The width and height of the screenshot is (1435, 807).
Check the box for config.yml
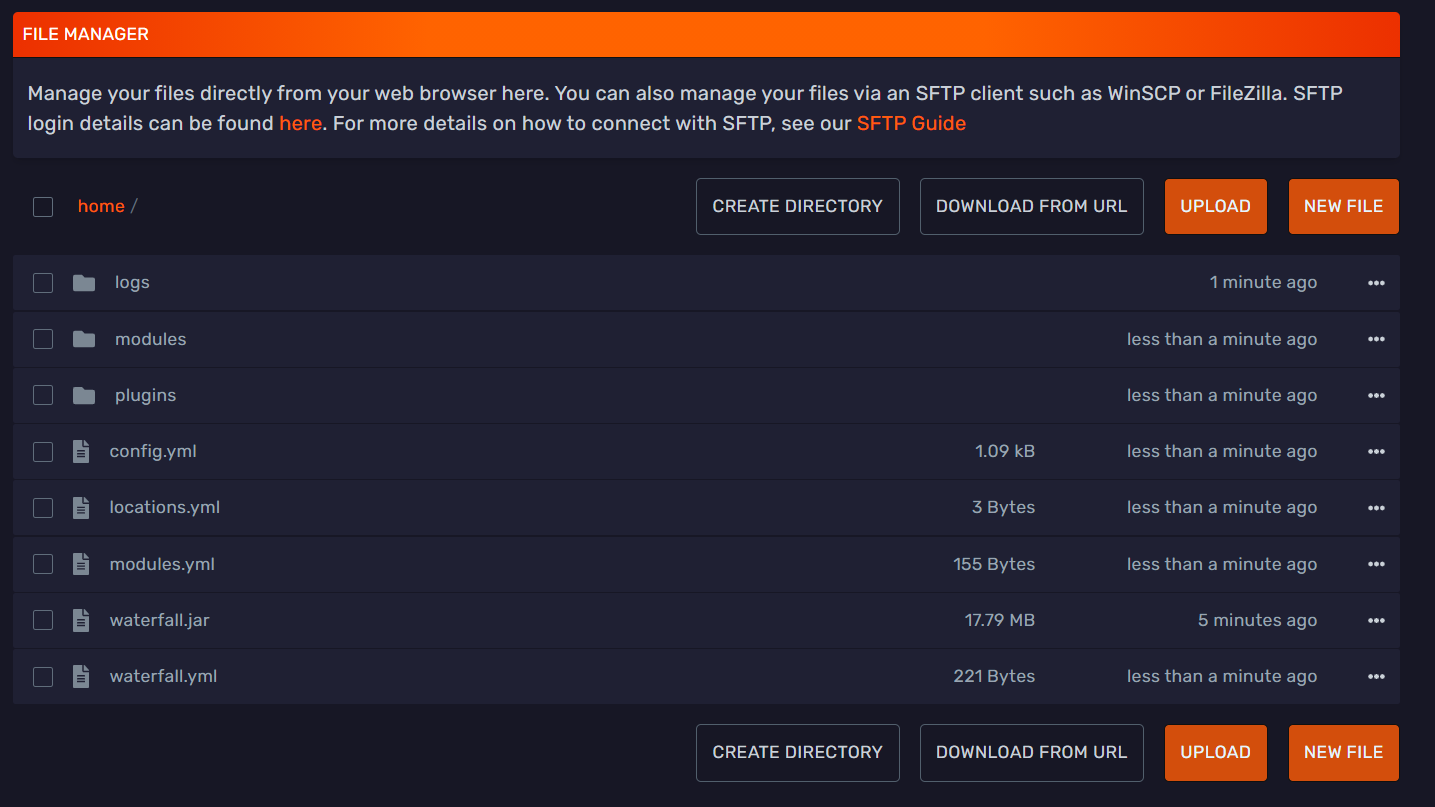(x=43, y=452)
